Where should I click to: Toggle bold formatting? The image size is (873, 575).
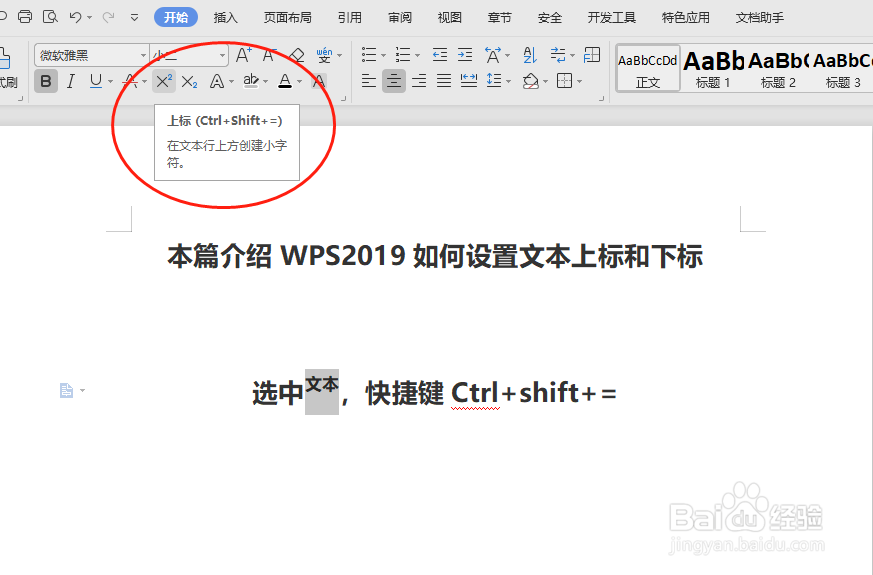tap(46, 81)
